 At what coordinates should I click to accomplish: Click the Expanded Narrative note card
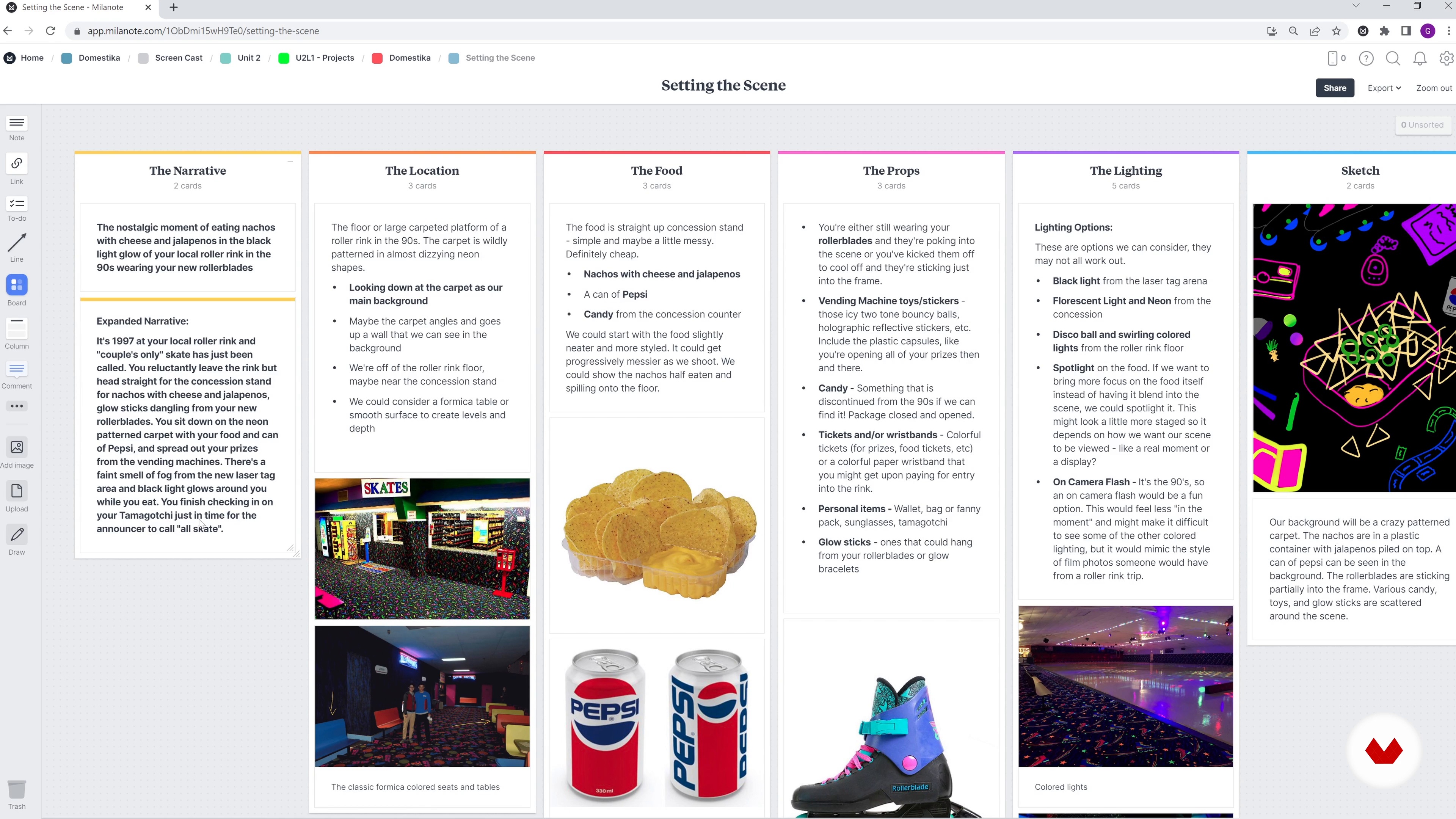188,425
